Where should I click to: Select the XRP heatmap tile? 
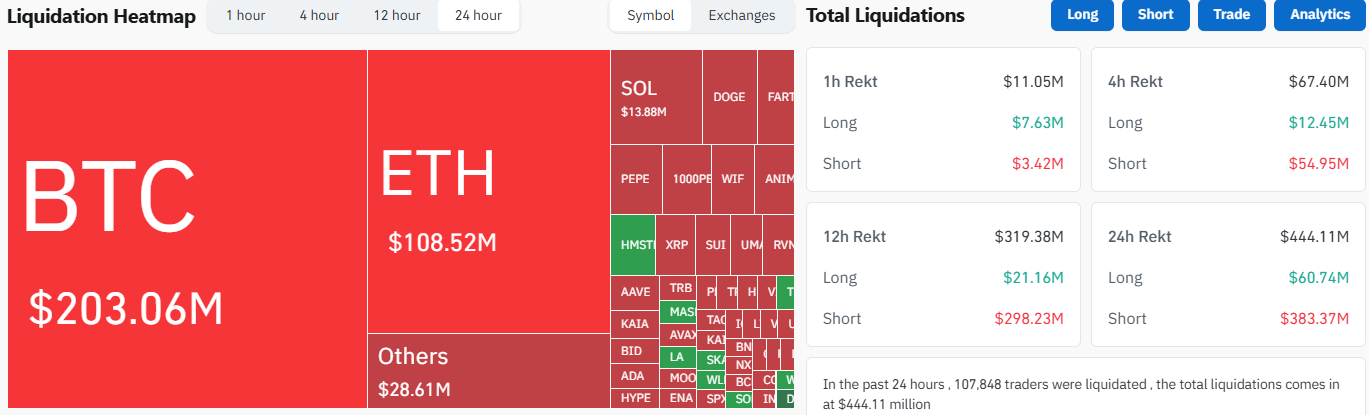677,244
